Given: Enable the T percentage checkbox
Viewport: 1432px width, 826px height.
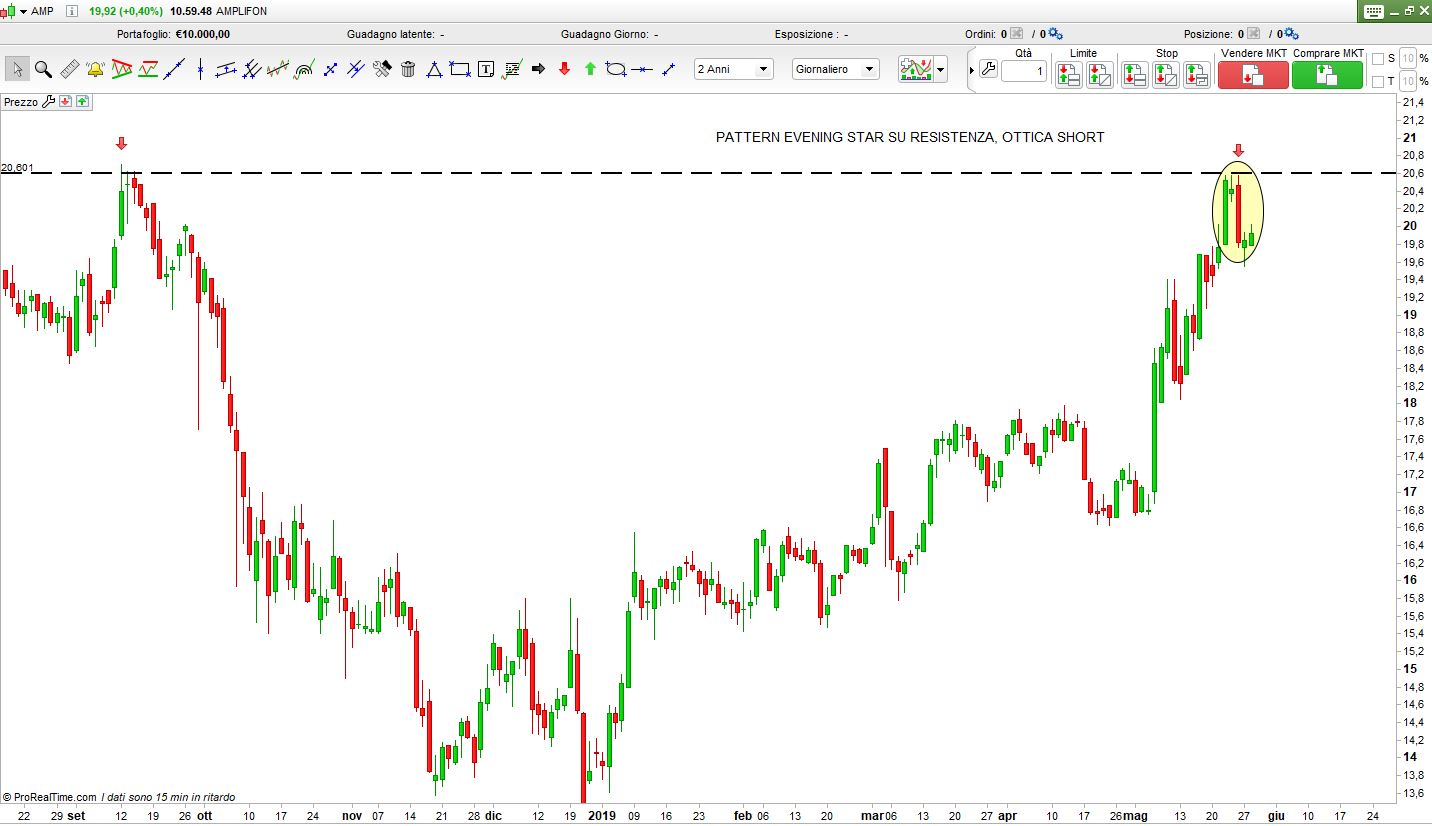Looking at the screenshot, I should (1378, 81).
